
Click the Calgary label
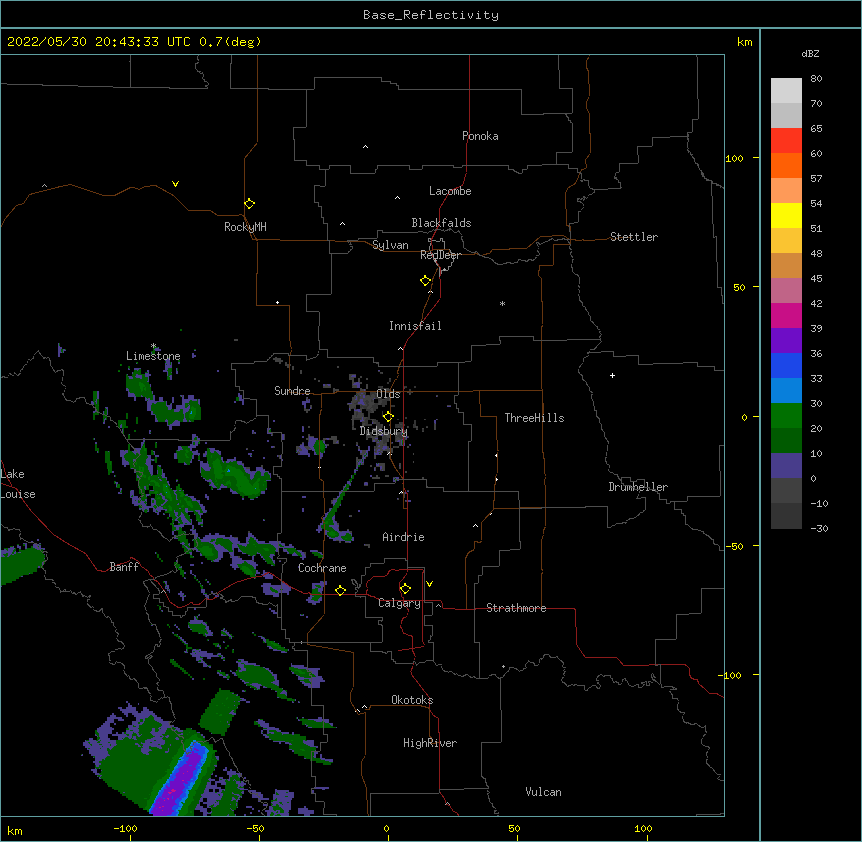pyautogui.click(x=399, y=603)
